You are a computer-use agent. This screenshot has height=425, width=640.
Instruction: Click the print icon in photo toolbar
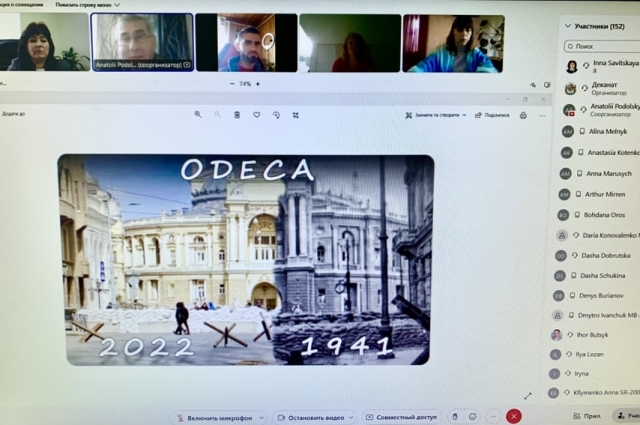click(x=523, y=115)
